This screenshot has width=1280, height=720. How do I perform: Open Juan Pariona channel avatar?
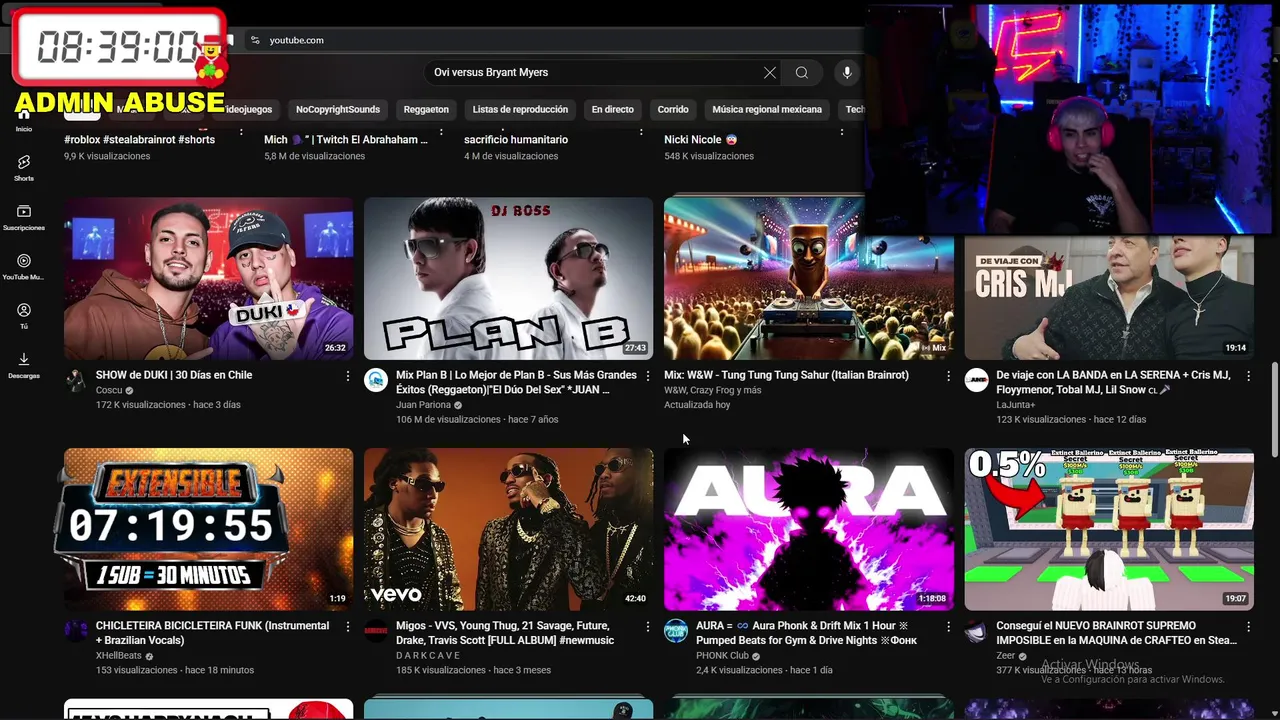point(376,380)
